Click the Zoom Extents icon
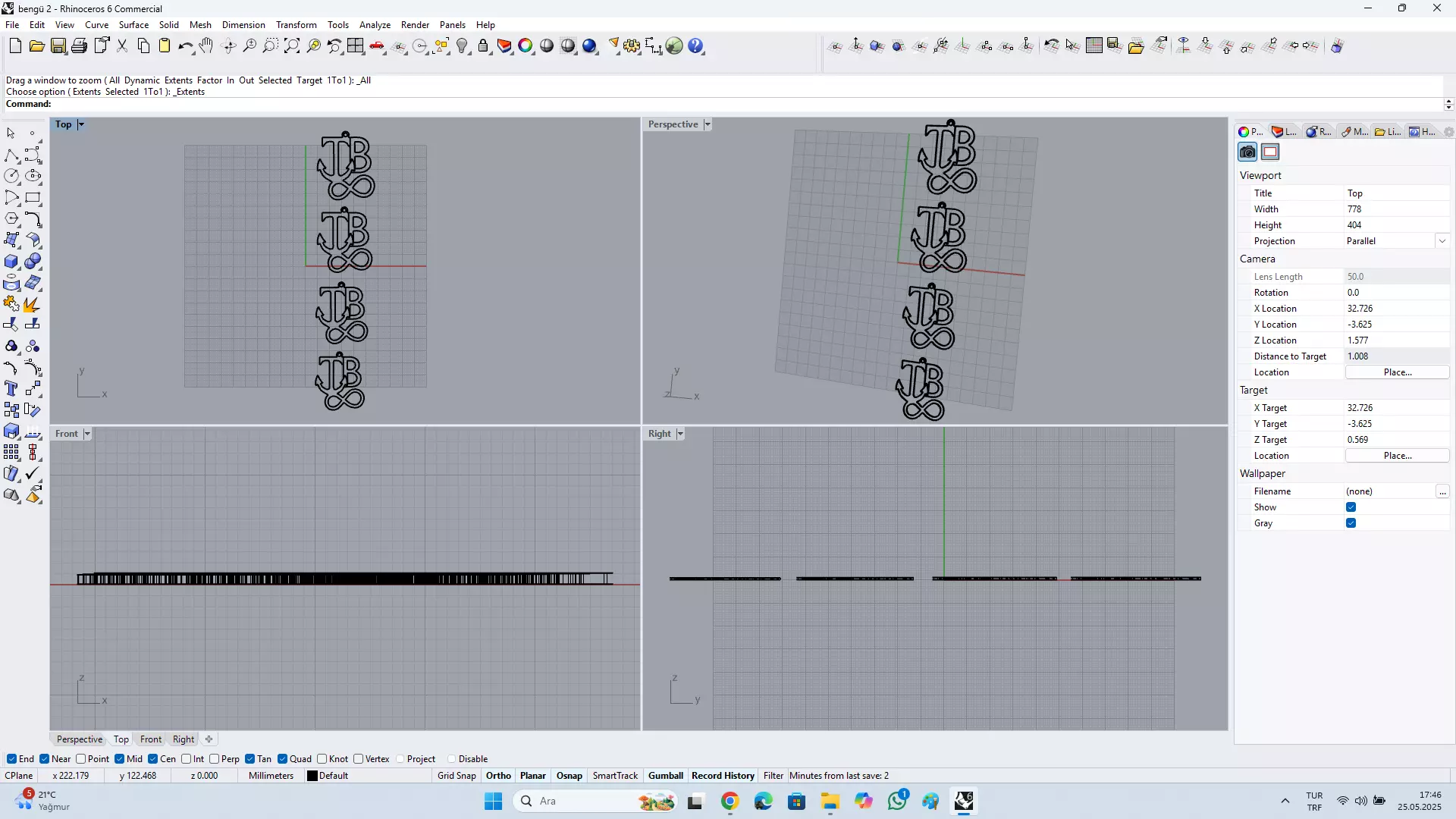The width and height of the screenshot is (1456, 819). click(292, 46)
